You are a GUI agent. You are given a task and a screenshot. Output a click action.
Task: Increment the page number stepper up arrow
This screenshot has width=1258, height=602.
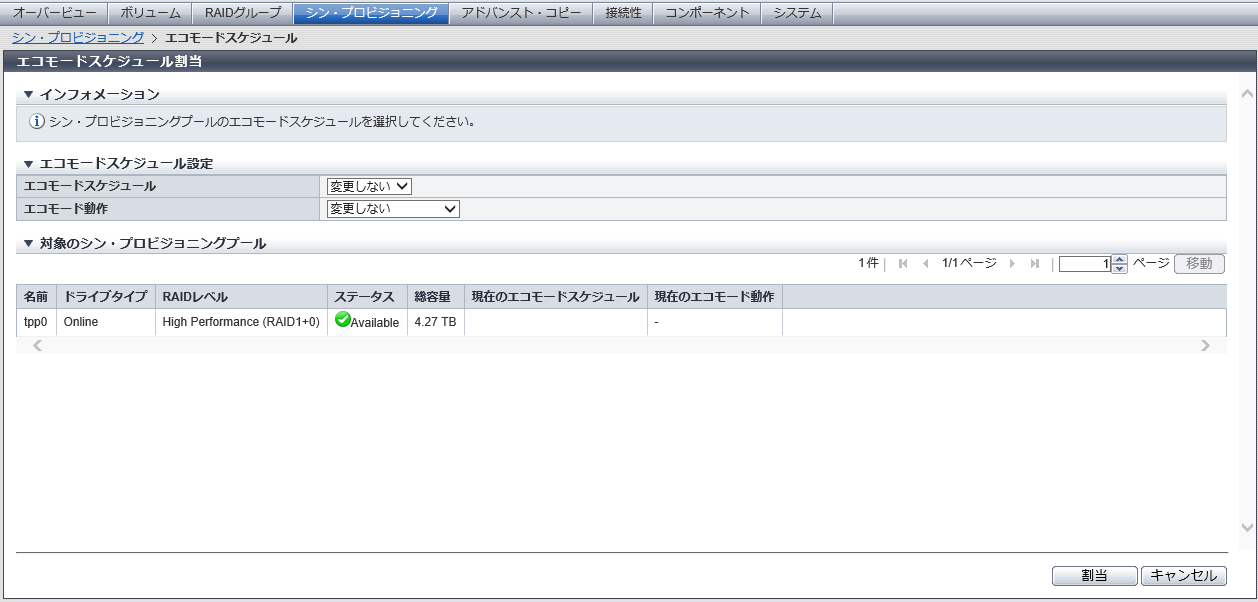click(x=1120, y=260)
